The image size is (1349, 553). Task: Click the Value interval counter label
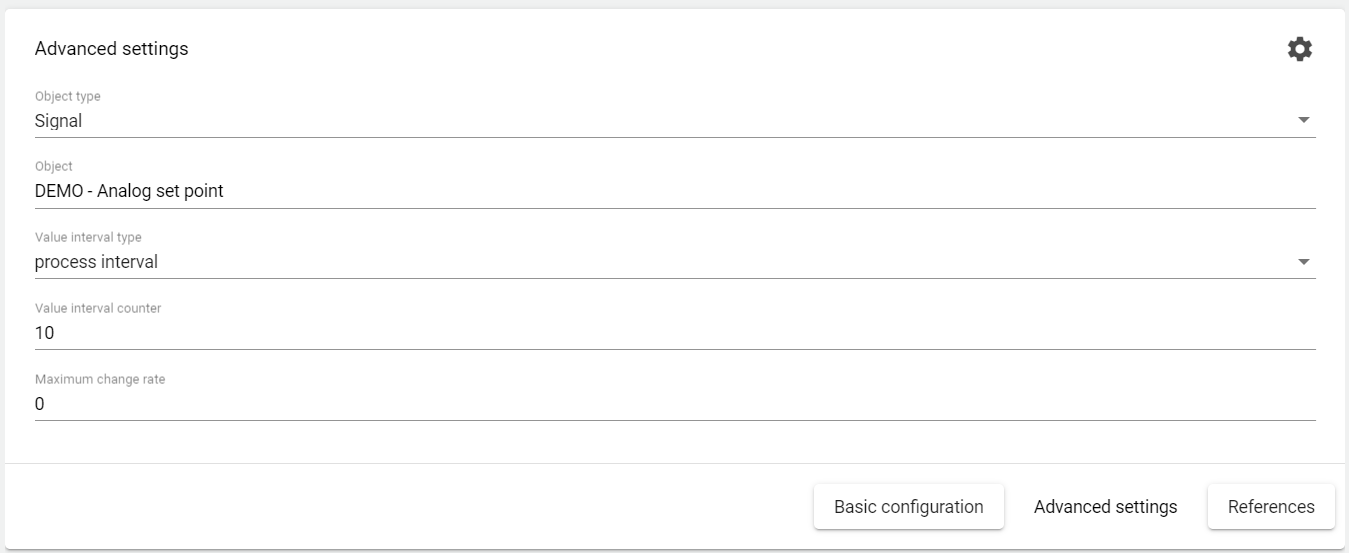pyautogui.click(x=98, y=308)
